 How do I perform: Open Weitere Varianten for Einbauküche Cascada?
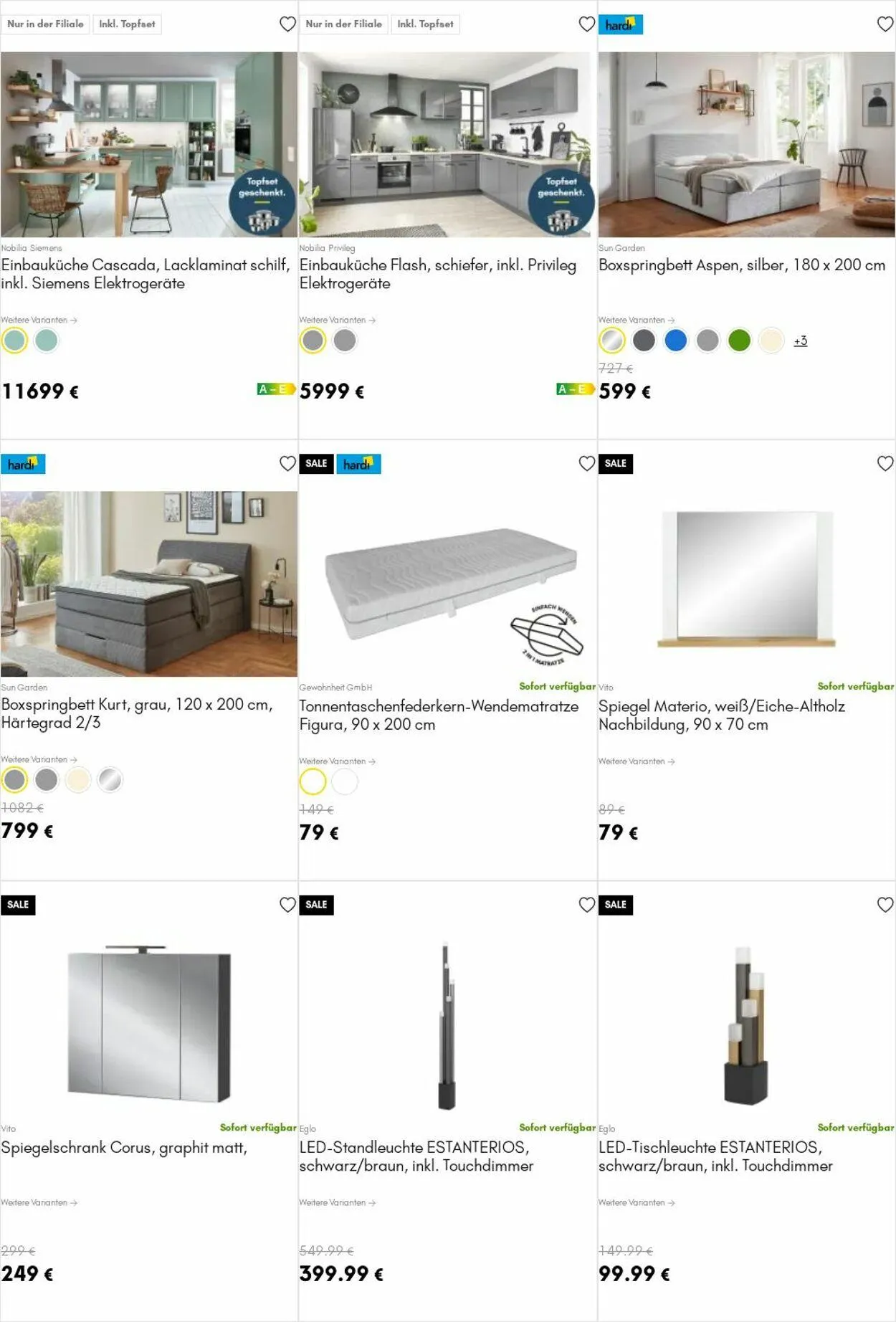(x=39, y=320)
